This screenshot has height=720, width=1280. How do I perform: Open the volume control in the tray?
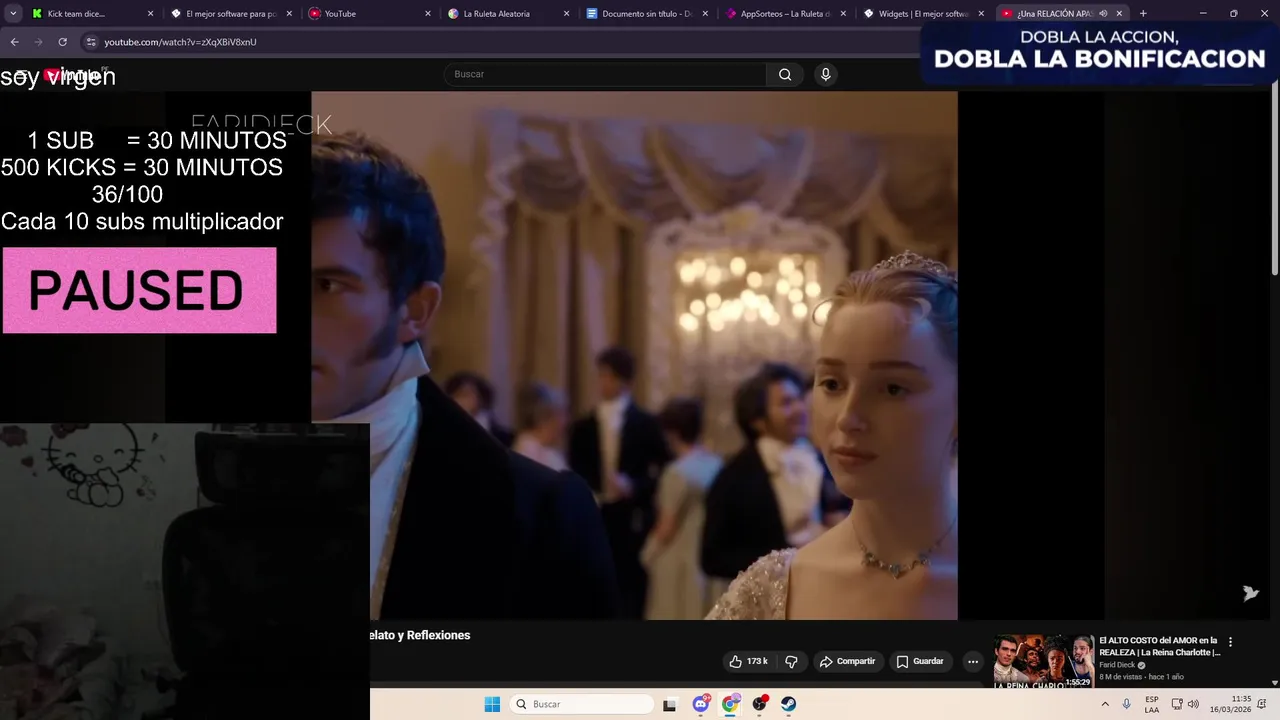1193,704
